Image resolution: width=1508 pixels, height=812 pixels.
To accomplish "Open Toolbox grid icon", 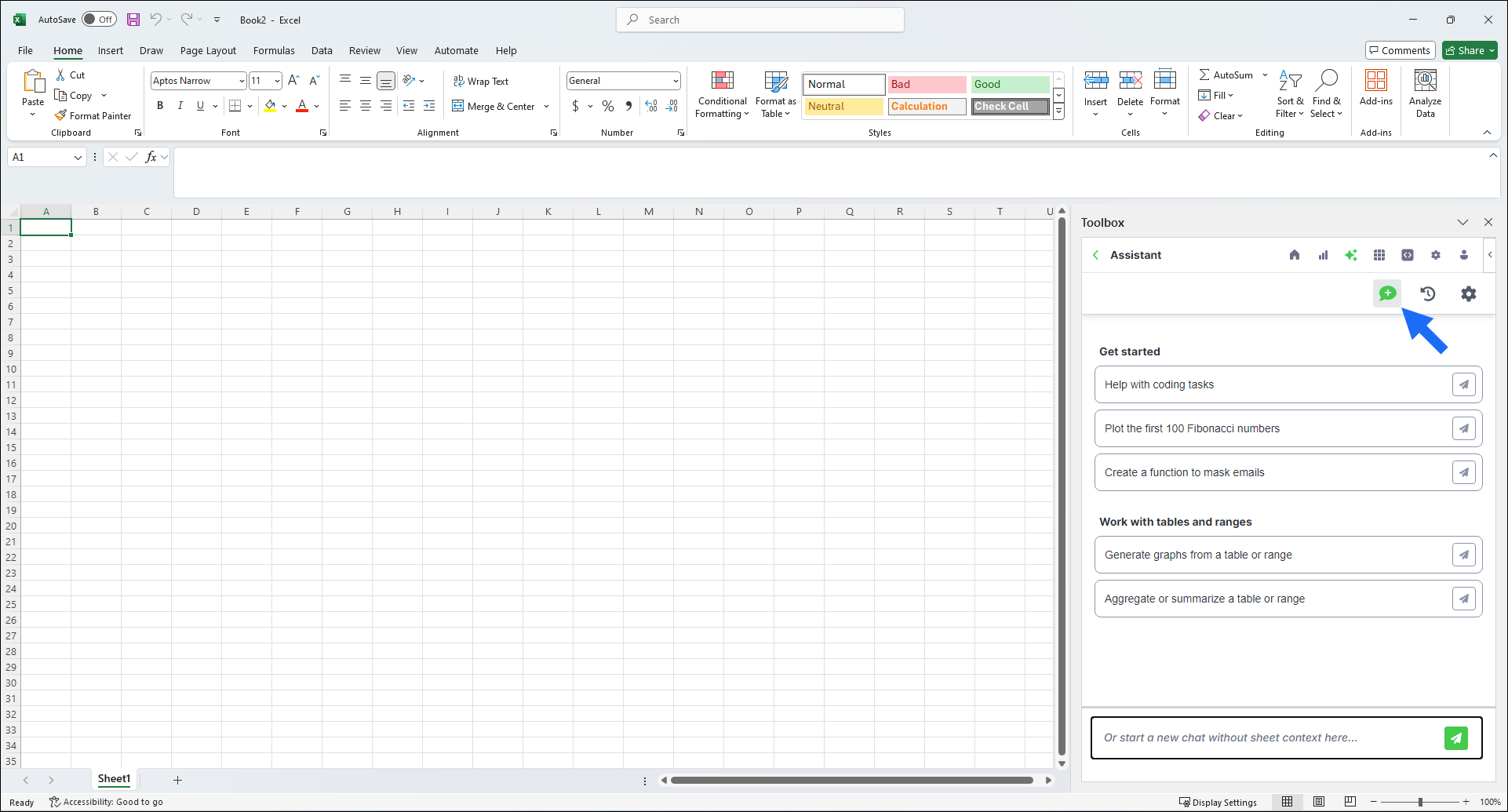I will (x=1379, y=255).
